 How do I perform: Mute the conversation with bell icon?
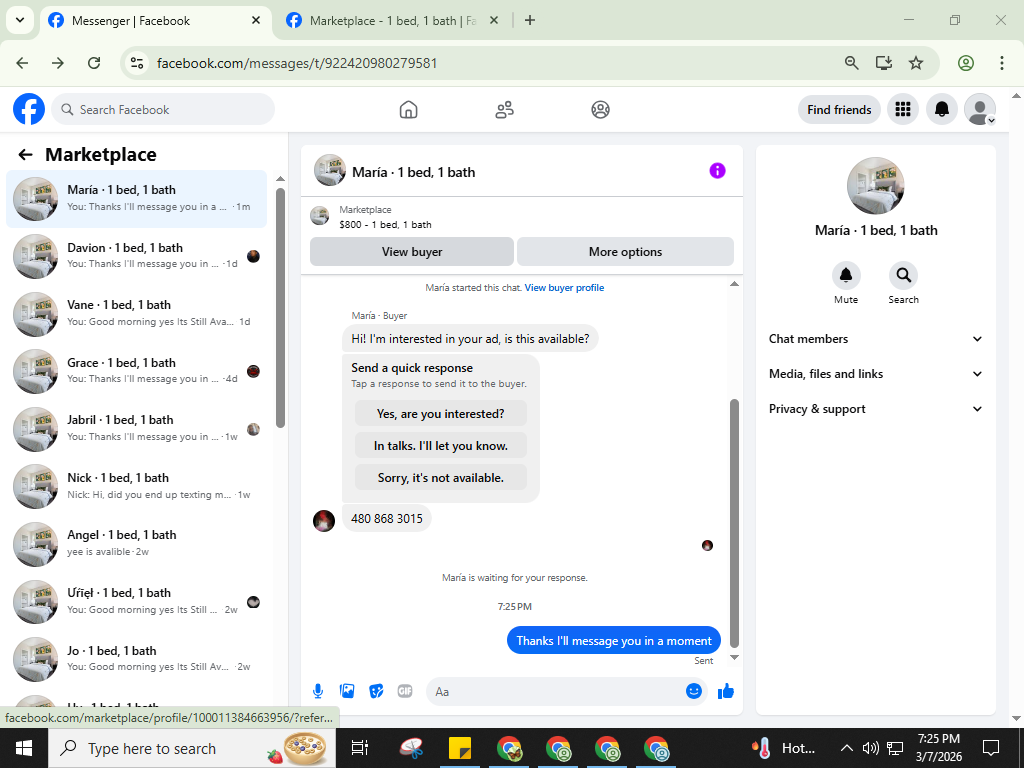(x=846, y=276)
